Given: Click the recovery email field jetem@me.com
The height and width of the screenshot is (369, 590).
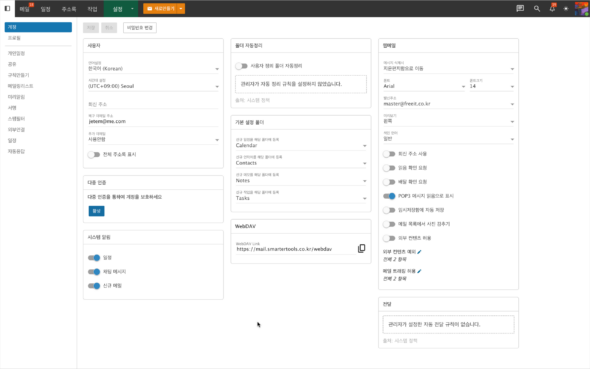Looking at the screenshot, I should pyautogui.click(x=153, y=120).
